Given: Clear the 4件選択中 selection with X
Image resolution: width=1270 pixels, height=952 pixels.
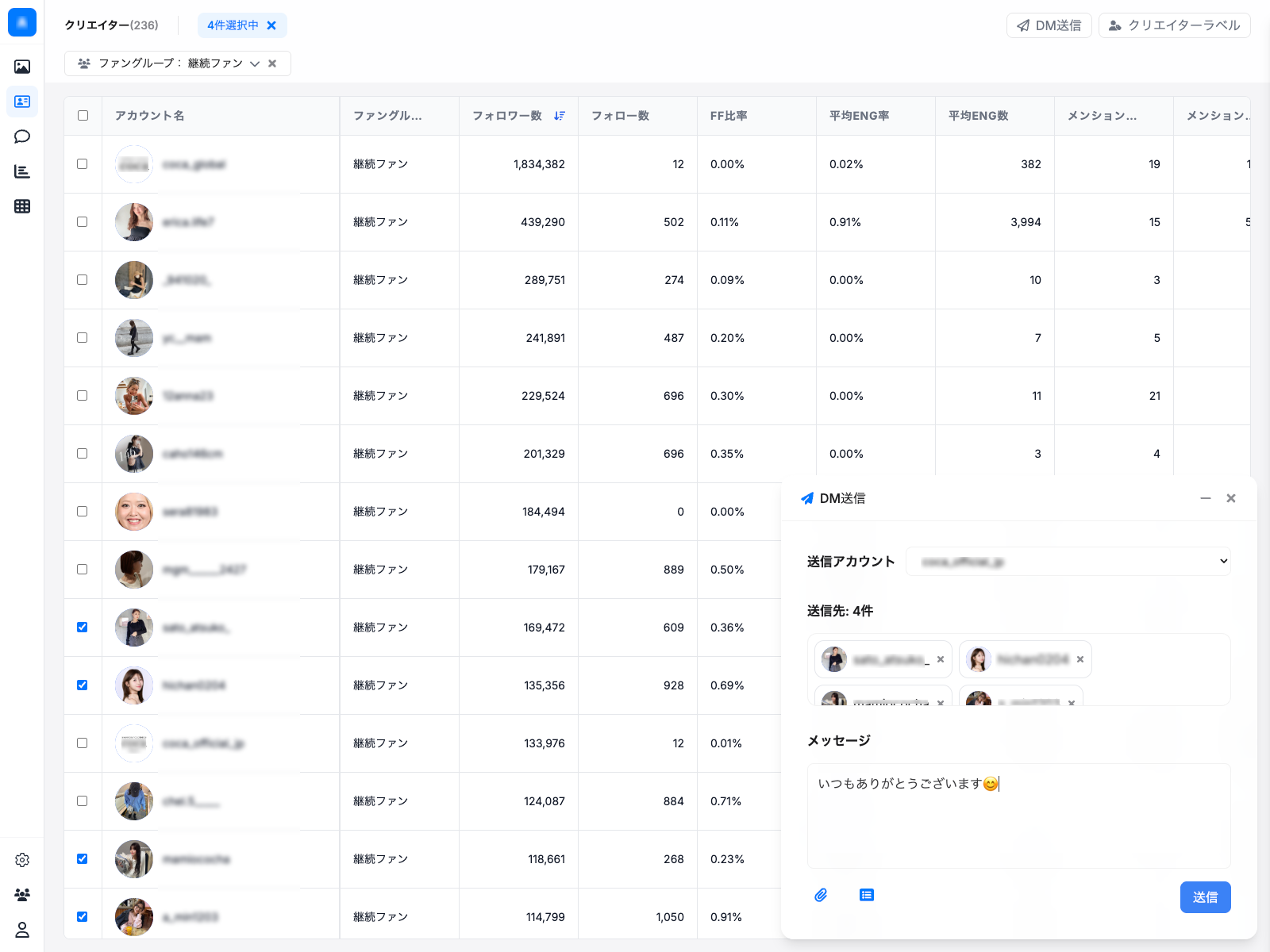Looking at the screenshot, I should pyautogui.click(x=271, y=25).
